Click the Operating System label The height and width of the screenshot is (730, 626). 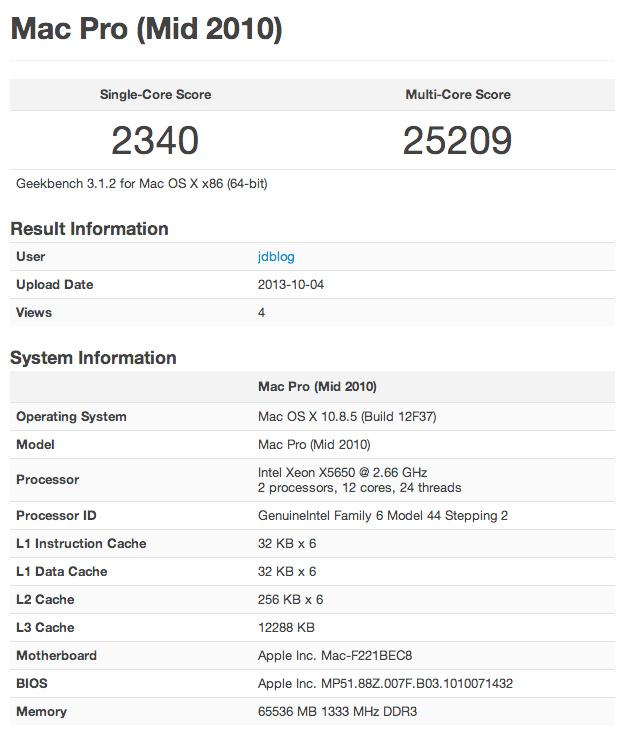pos(71,416)
